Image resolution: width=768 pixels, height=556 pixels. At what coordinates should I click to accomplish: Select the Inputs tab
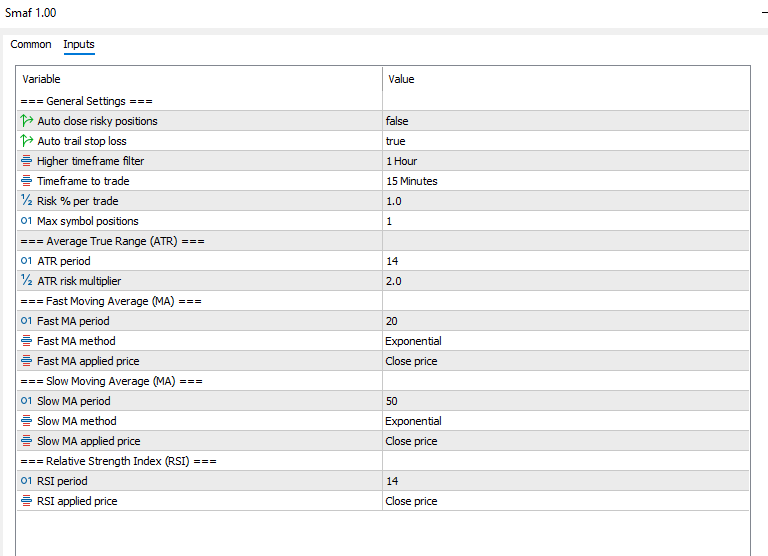tap(79, 44)
